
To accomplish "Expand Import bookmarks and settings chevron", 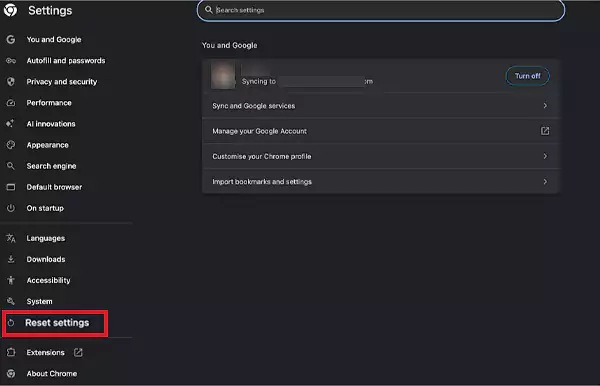I will (545, 181).
